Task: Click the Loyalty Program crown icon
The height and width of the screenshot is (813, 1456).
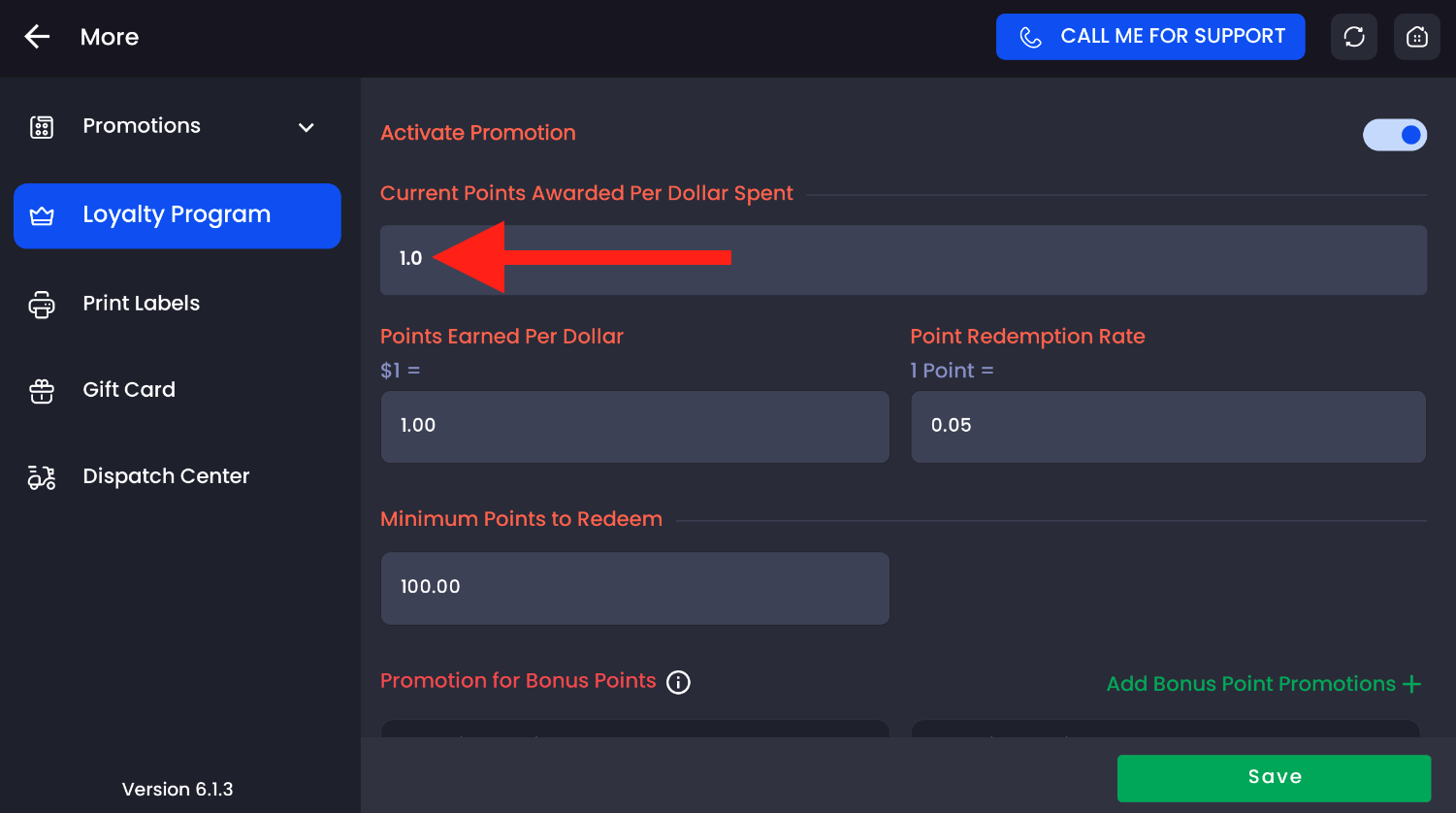Action: tap(42, 215)
